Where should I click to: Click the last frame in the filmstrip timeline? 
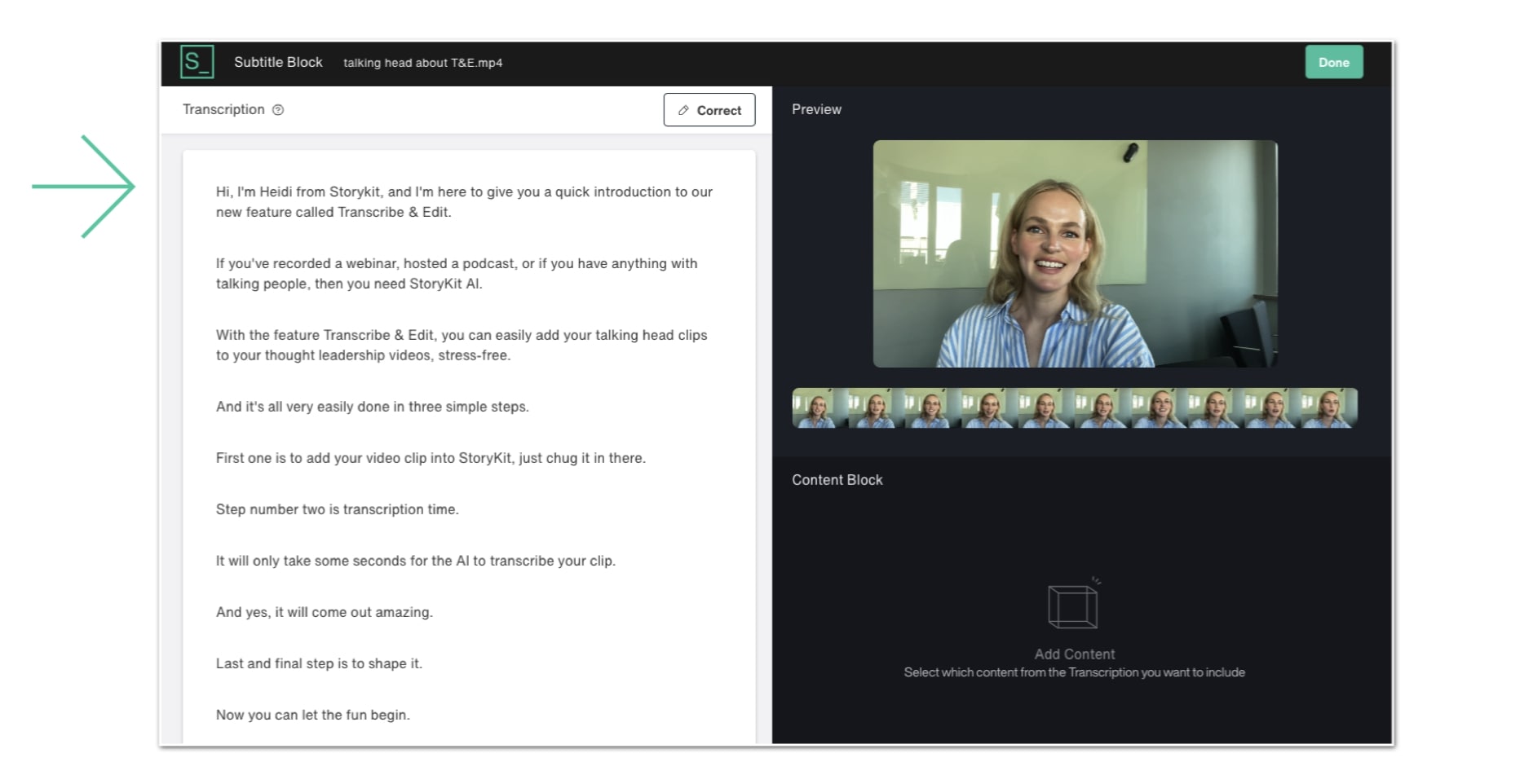click(x=1329, y=407)
